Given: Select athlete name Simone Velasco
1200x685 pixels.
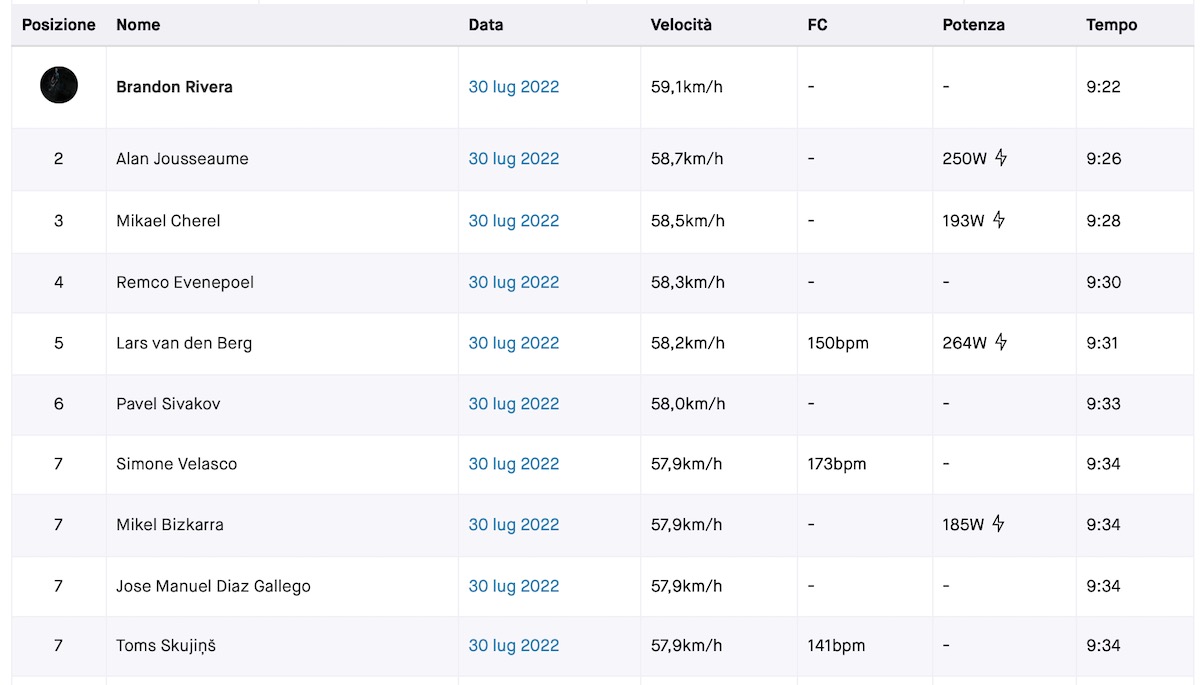Looking at the screenshot, I should pos(176,464).
